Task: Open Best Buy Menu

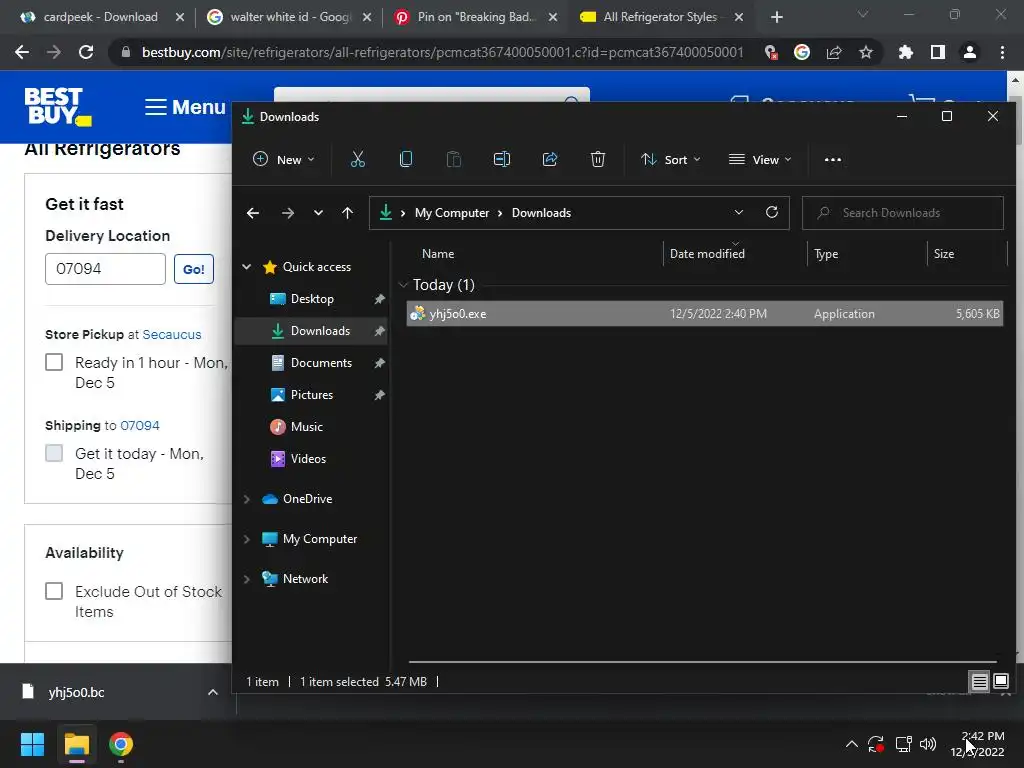Action: pyautogui.click(x=185, y=106)
